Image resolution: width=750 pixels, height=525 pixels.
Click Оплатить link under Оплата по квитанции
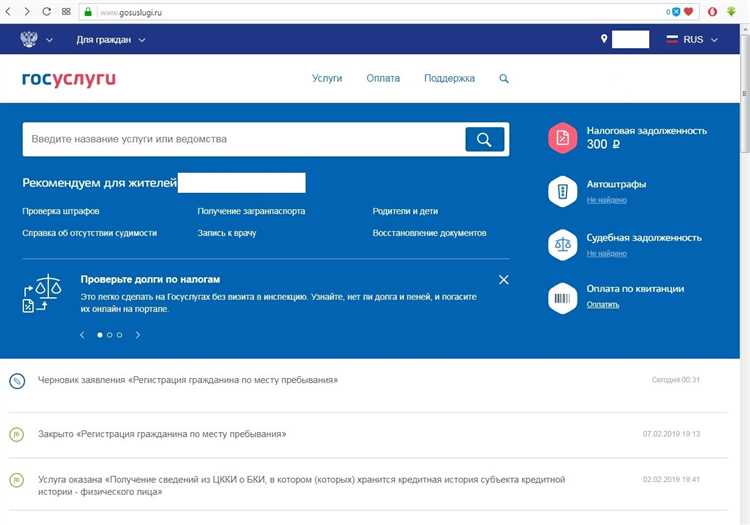(x=603, y=305)
